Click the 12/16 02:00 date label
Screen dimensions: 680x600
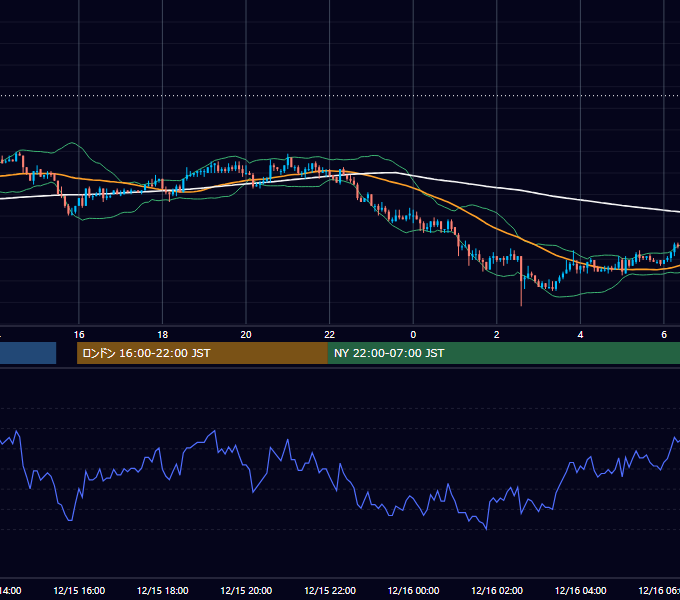click(x=497, y=590)
